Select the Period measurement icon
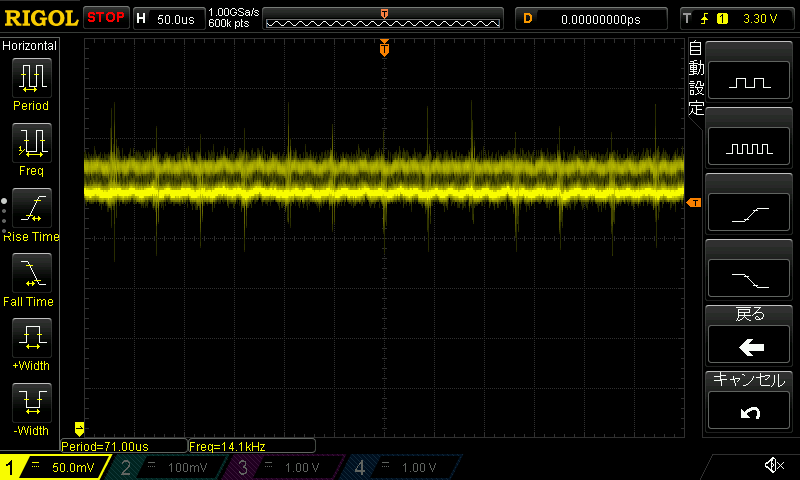The height and width of the screenshot is (480, 800). [x=32, y=78]
